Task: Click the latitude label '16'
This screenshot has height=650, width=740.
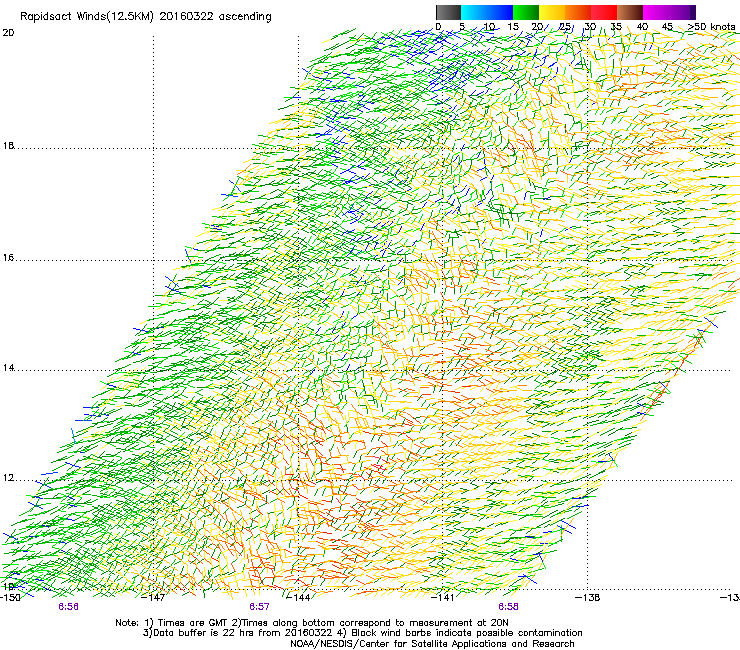Action: click(x=8, y=258)
